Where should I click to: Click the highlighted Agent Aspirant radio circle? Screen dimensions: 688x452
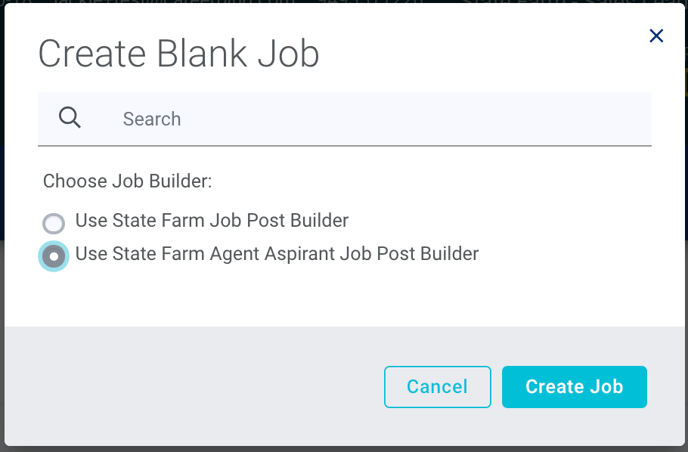point(54,256)
